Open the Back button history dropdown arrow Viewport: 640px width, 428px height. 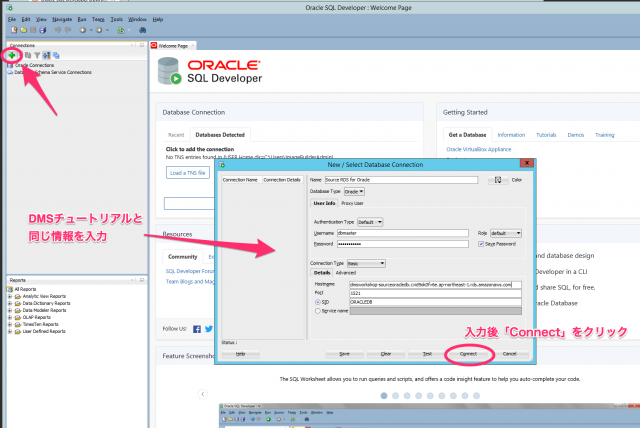pyautogui.click(x=91, y=30)
